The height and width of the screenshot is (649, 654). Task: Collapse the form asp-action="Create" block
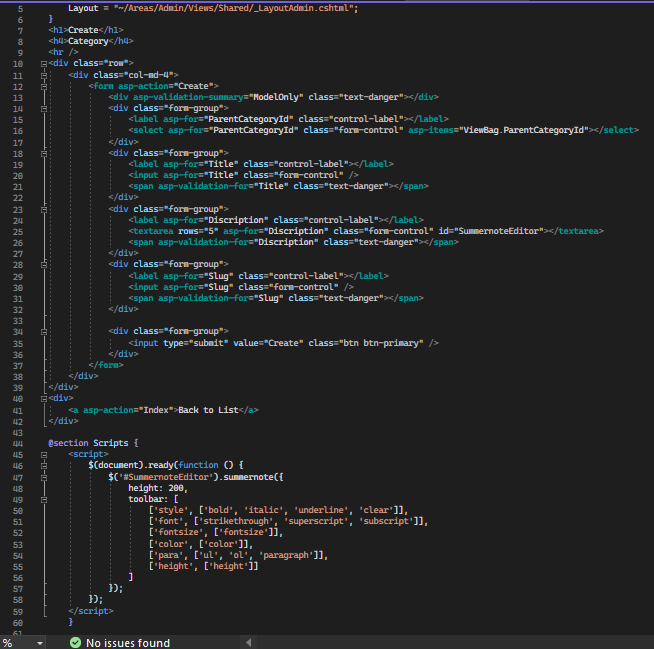click(42, 86)
